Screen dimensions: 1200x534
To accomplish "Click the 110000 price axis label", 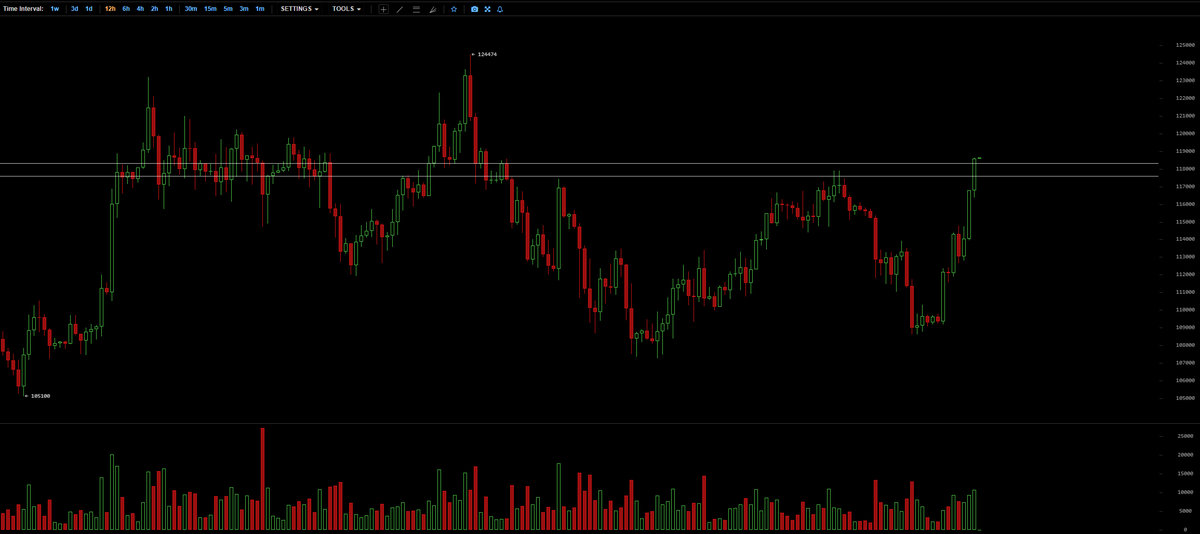I will pyautogui.click(x=1187, y=310).
